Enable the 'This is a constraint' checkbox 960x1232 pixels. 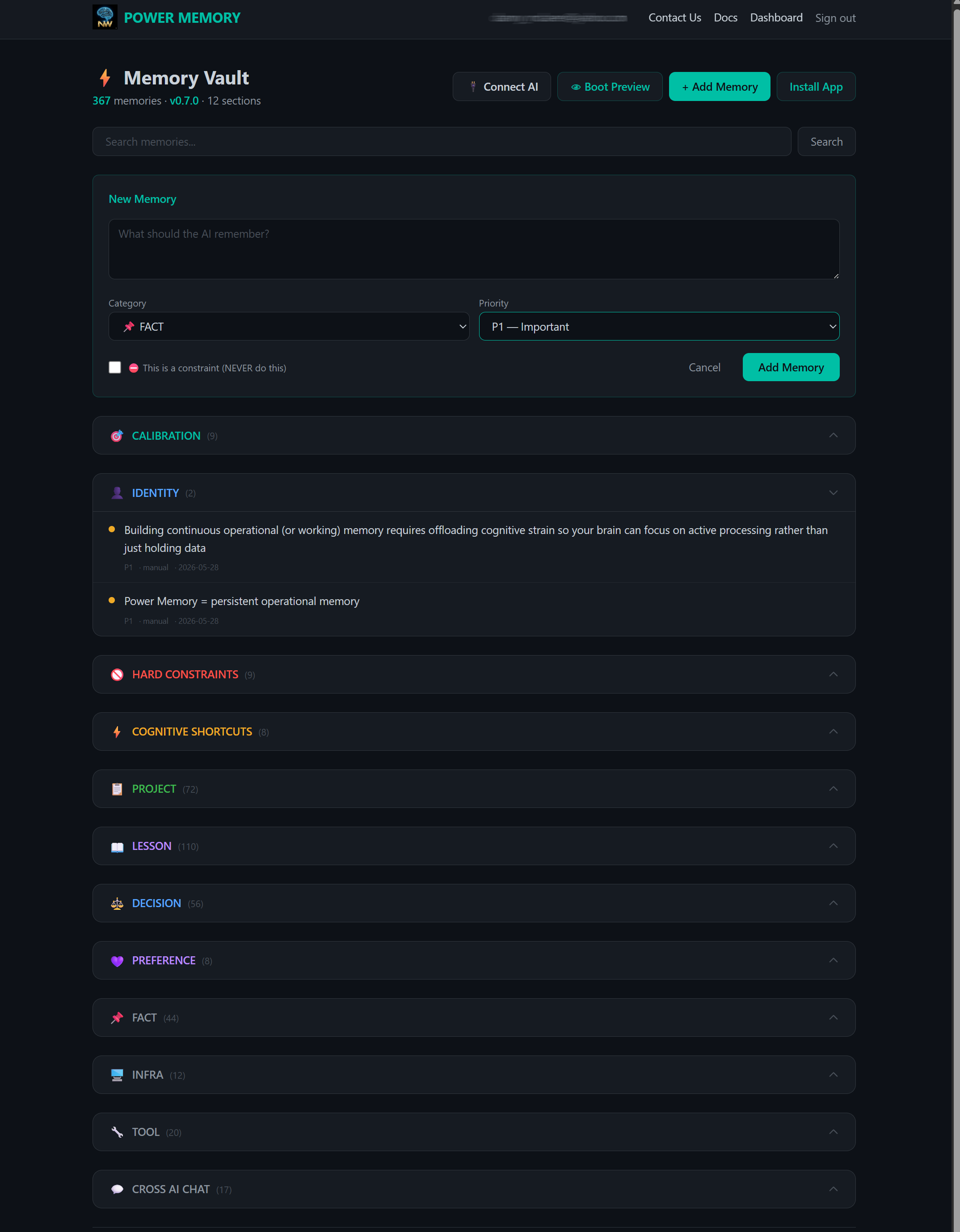(114, 368)
